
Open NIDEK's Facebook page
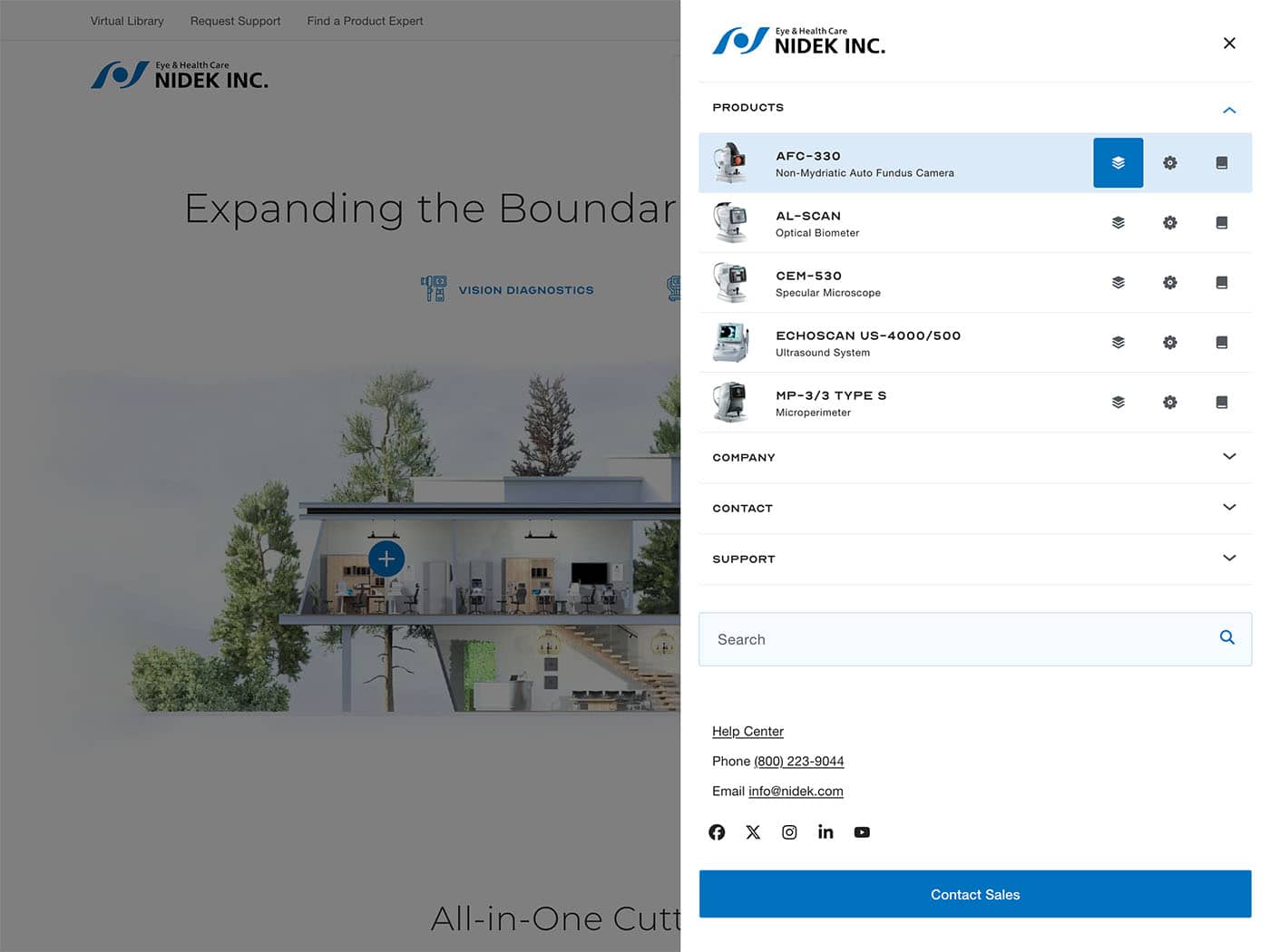pos(717,832)
